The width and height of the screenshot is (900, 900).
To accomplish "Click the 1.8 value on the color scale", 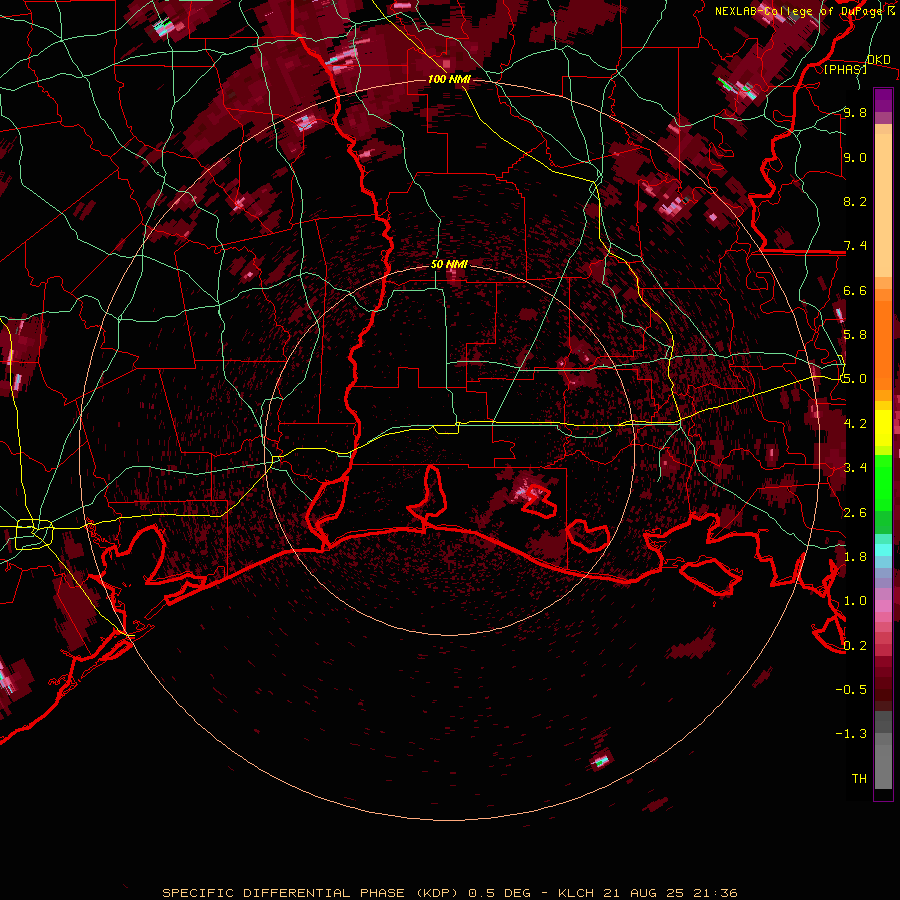I will click(855, 556).
